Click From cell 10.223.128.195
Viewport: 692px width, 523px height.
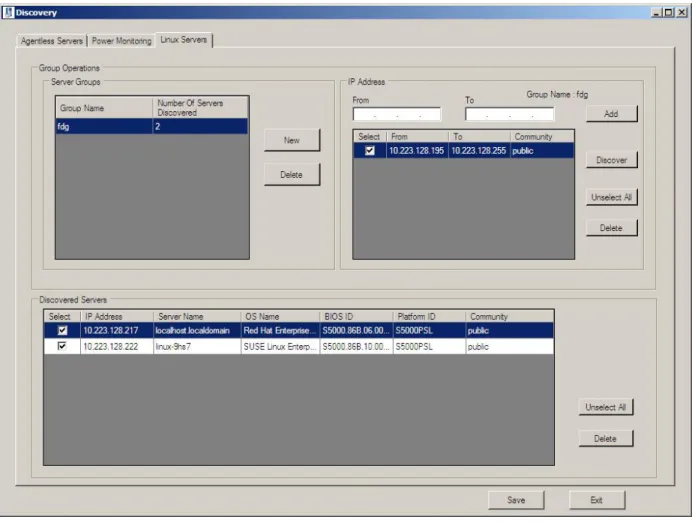417,151
